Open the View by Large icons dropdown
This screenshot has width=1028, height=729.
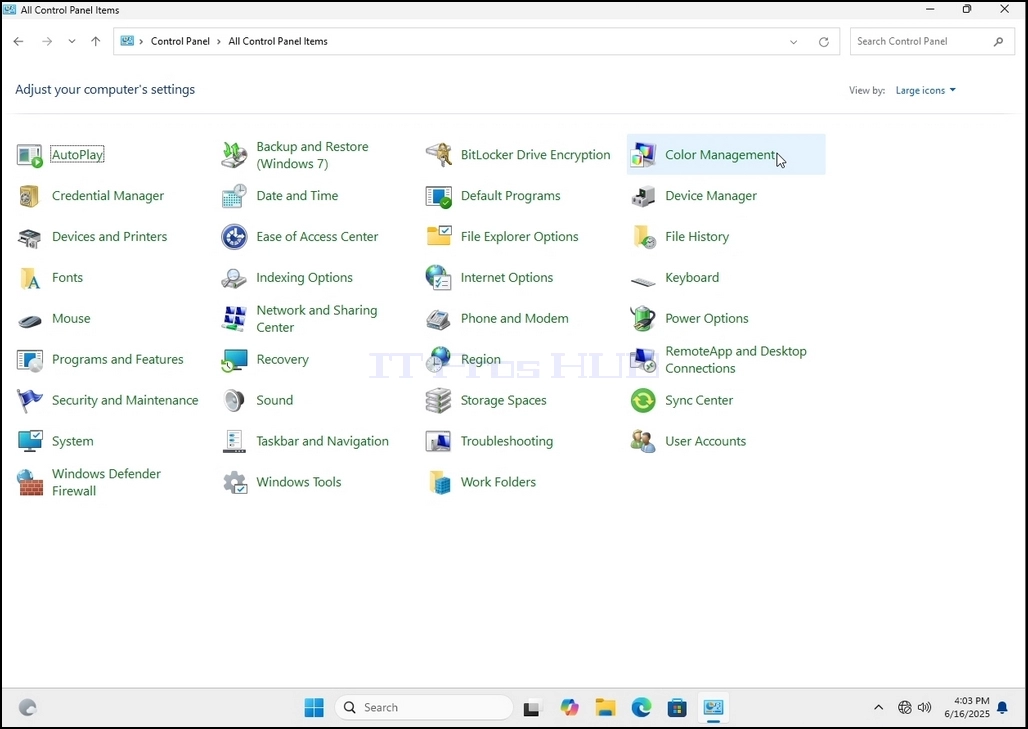[926, 90]
